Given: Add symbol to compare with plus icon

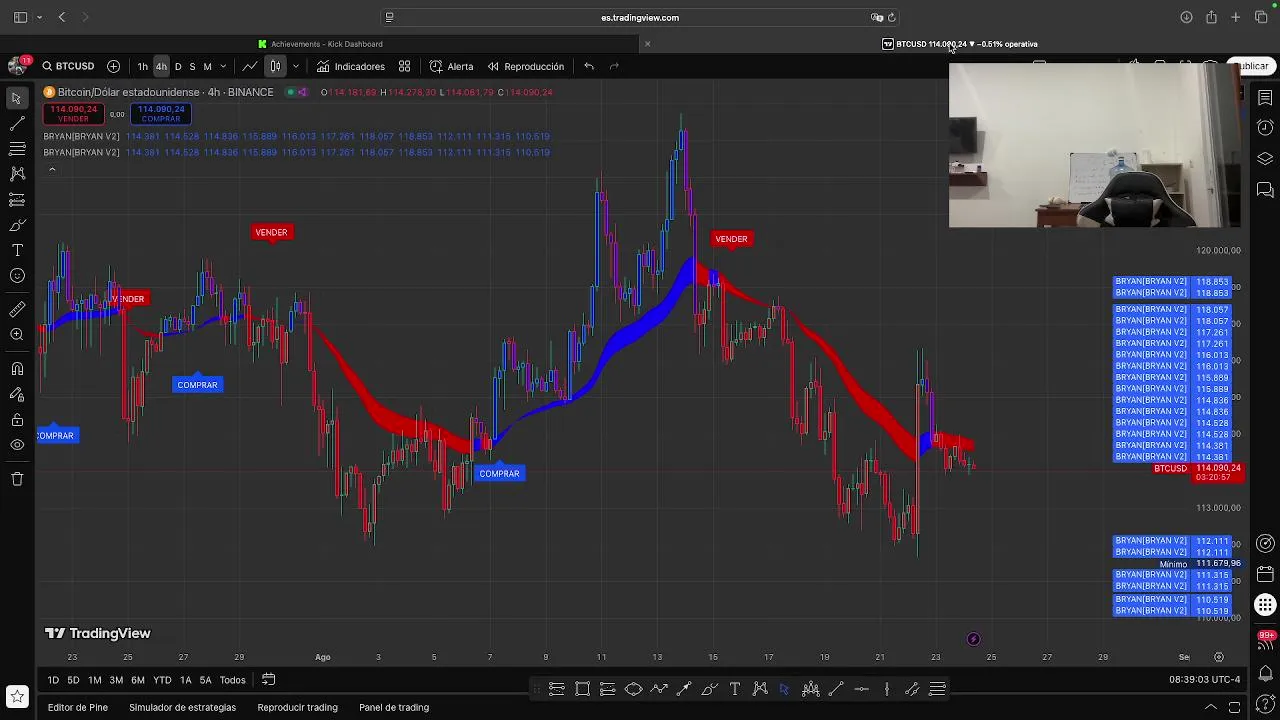Looking at the screenshot, I should (113, 66).
